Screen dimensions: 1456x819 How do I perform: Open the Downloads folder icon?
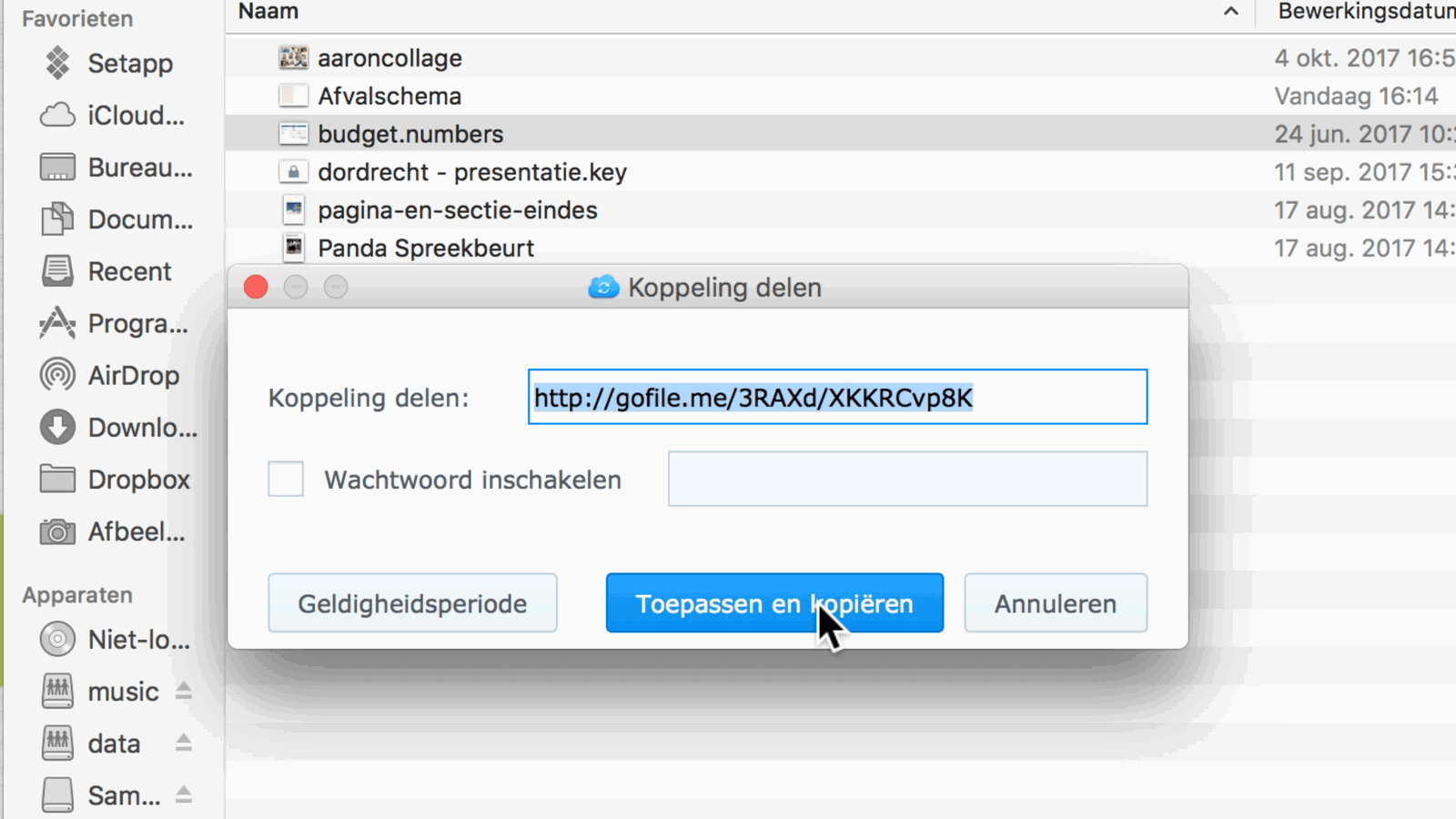[57, 427]
